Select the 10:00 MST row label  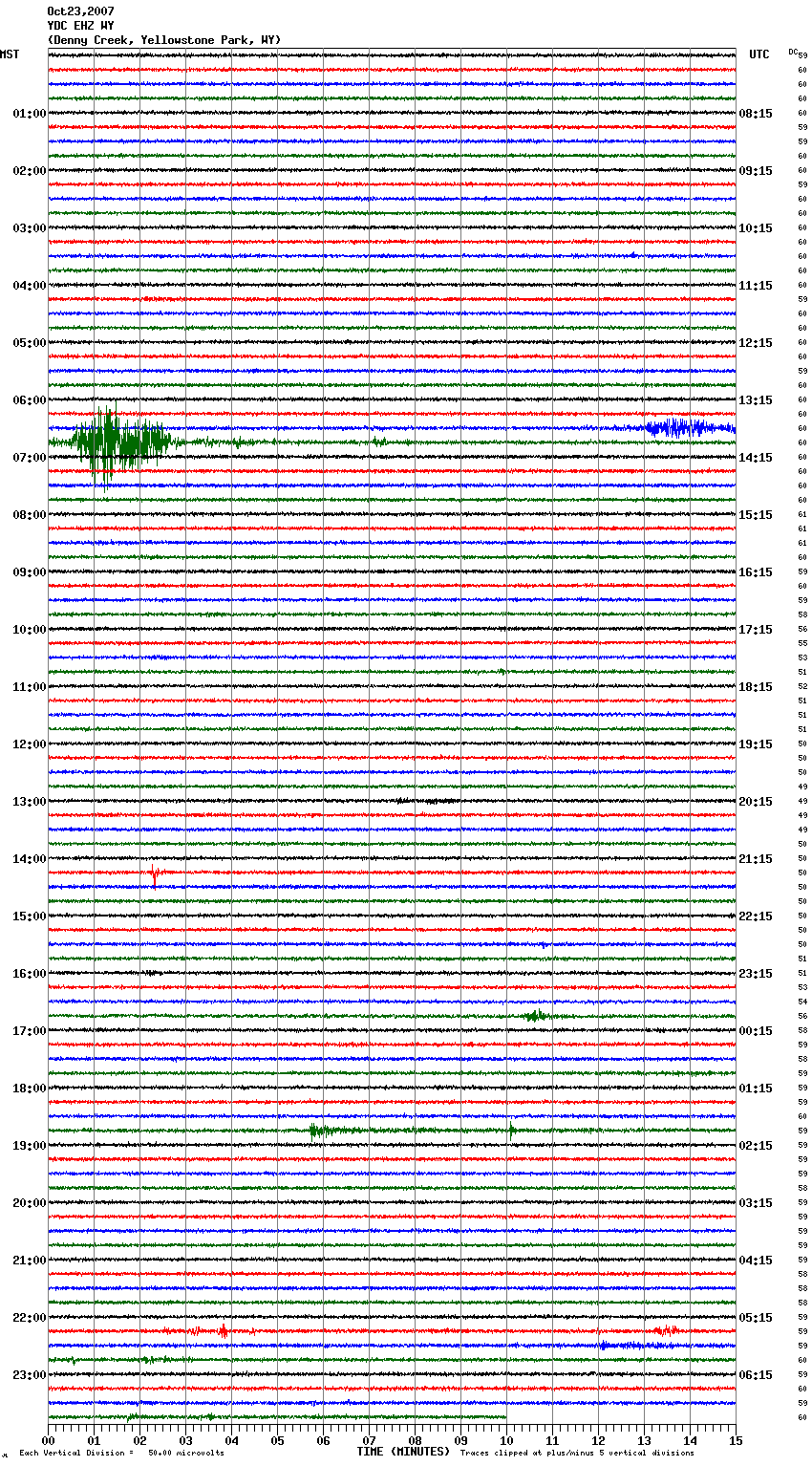pos(29,630)
